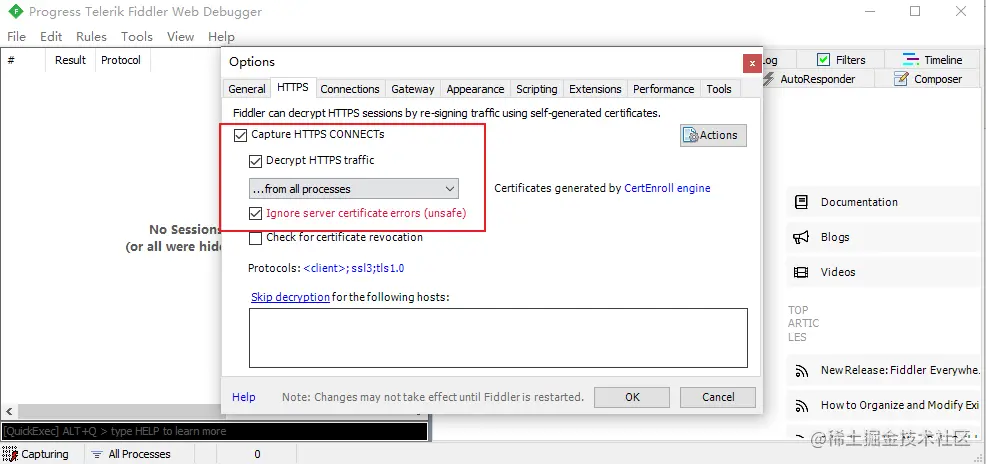Open the Composer tab
986x464 pixels.
(x=929, y=79)
